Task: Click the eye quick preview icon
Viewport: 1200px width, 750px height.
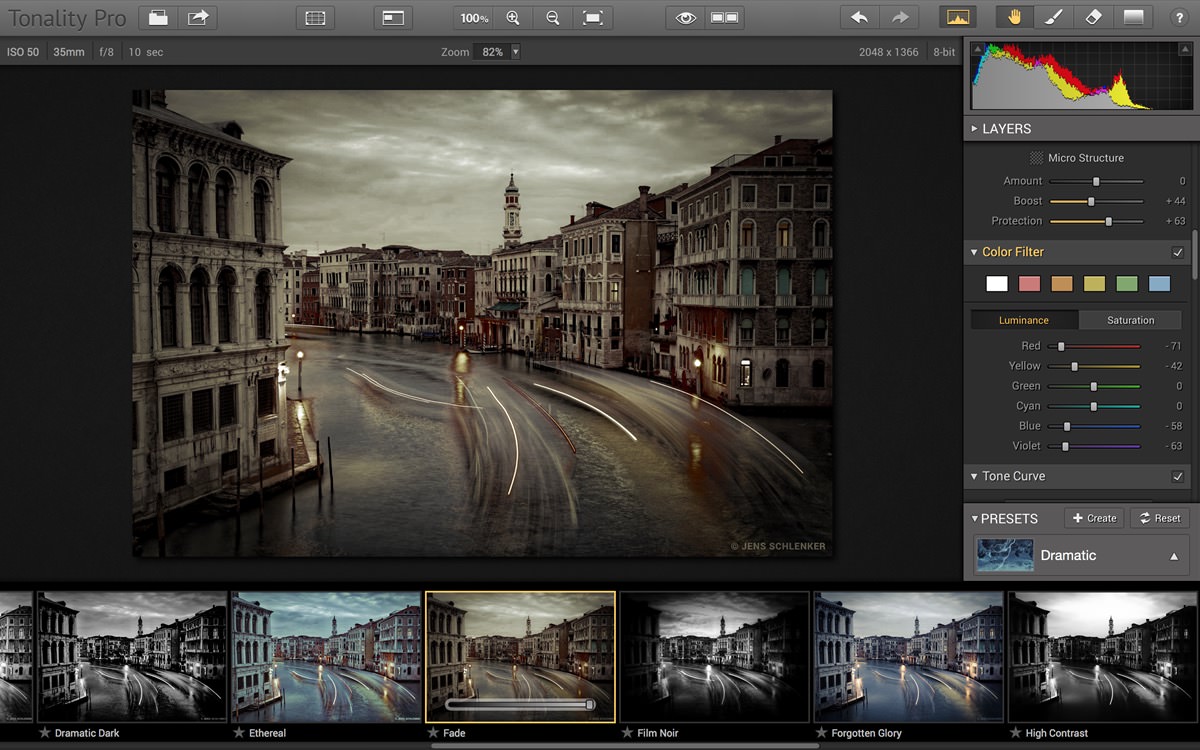Action: tap(685, 17)
